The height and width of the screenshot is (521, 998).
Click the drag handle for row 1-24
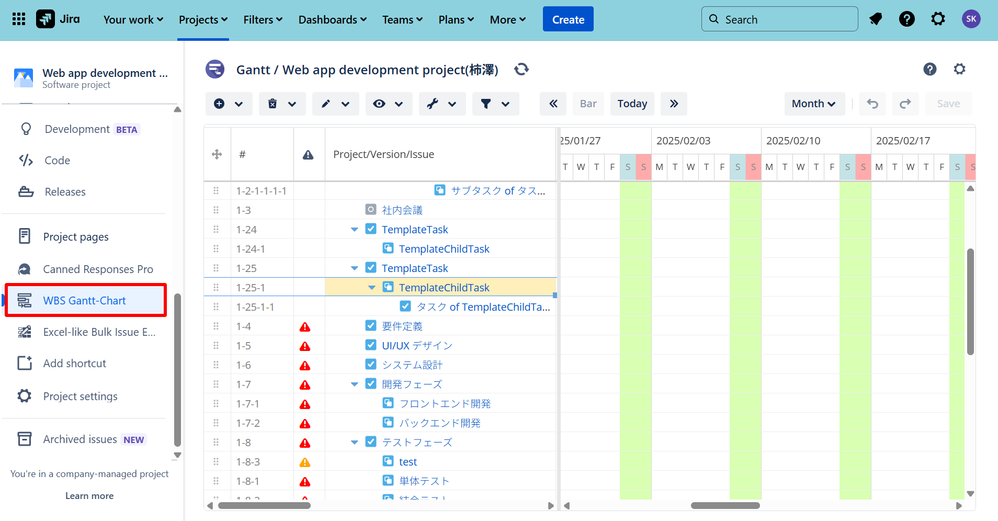pos(216,230)
